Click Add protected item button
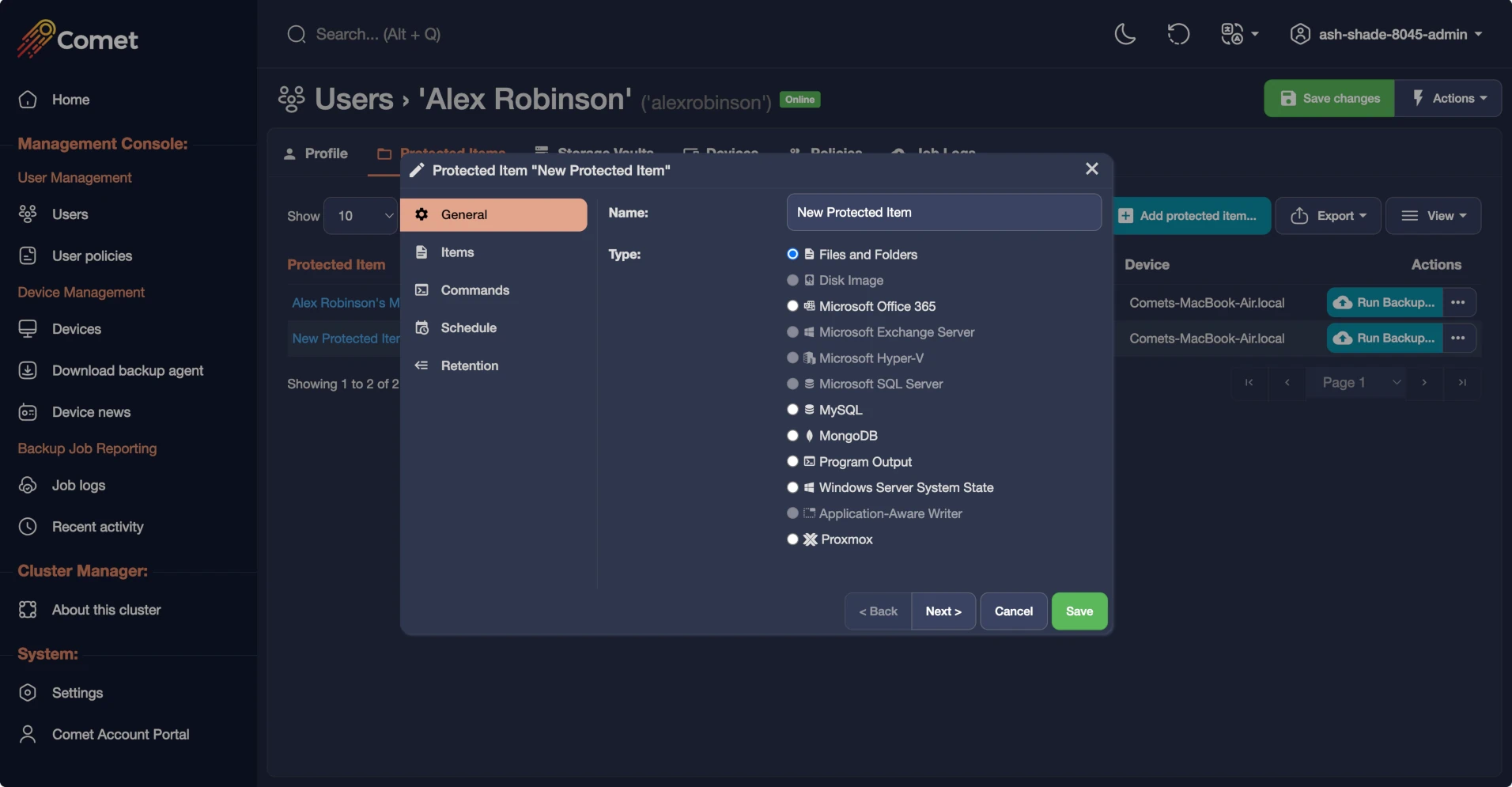 (1193, 216)
